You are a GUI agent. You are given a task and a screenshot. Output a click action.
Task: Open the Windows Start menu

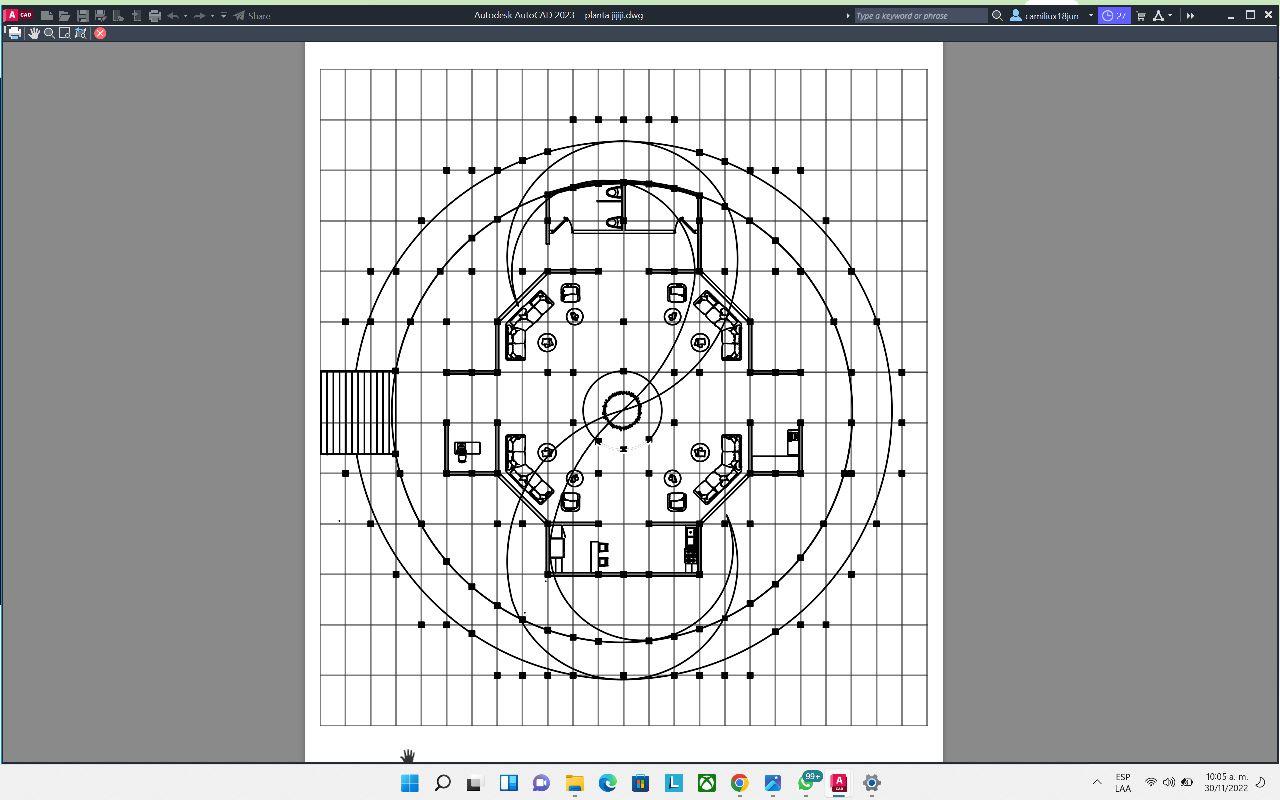pyautogui.click(x=409, y=783)
